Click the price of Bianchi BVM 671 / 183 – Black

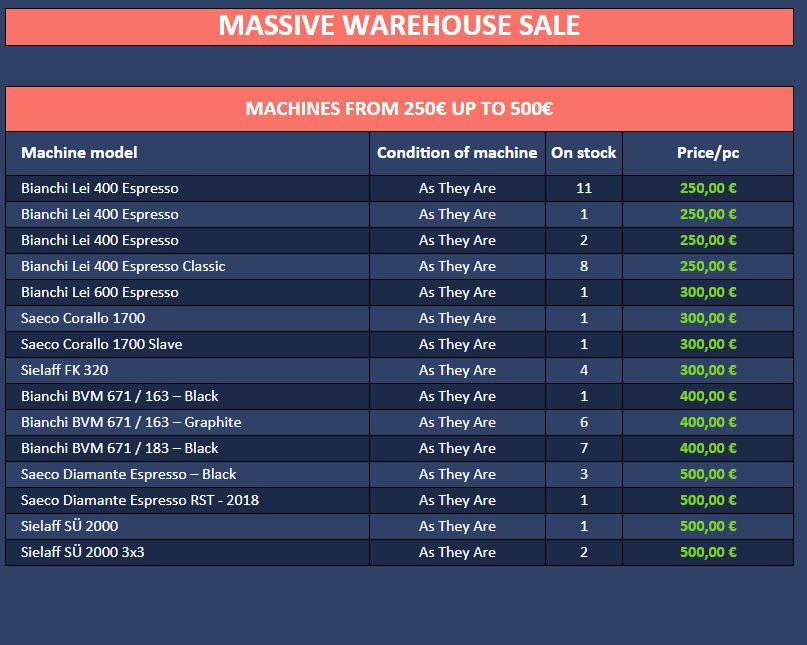click(x=708, y=448)
